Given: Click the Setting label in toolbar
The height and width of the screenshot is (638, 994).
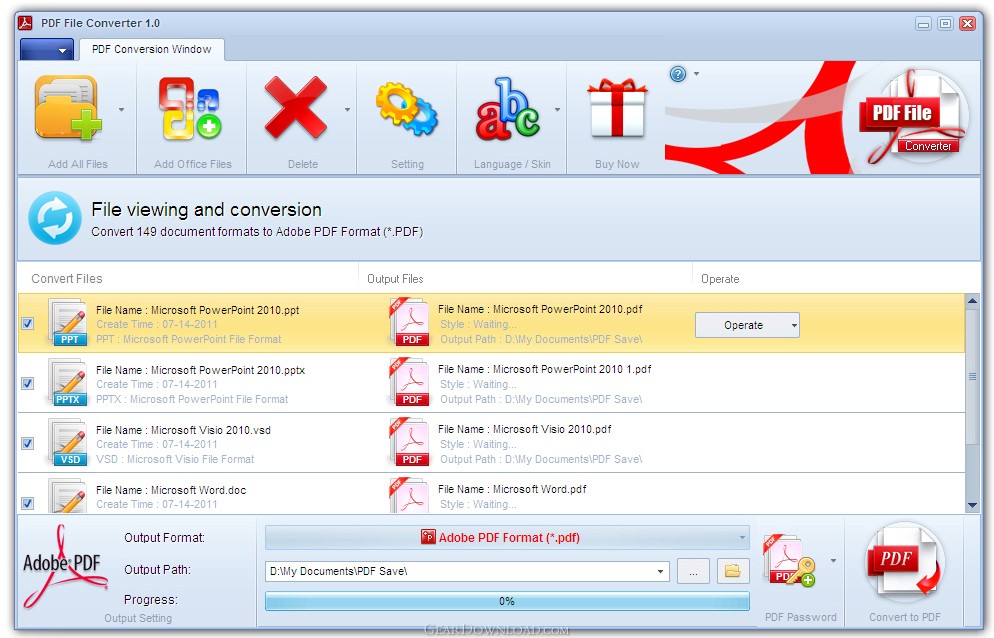Looking at the screenshot, I should 407,164.
